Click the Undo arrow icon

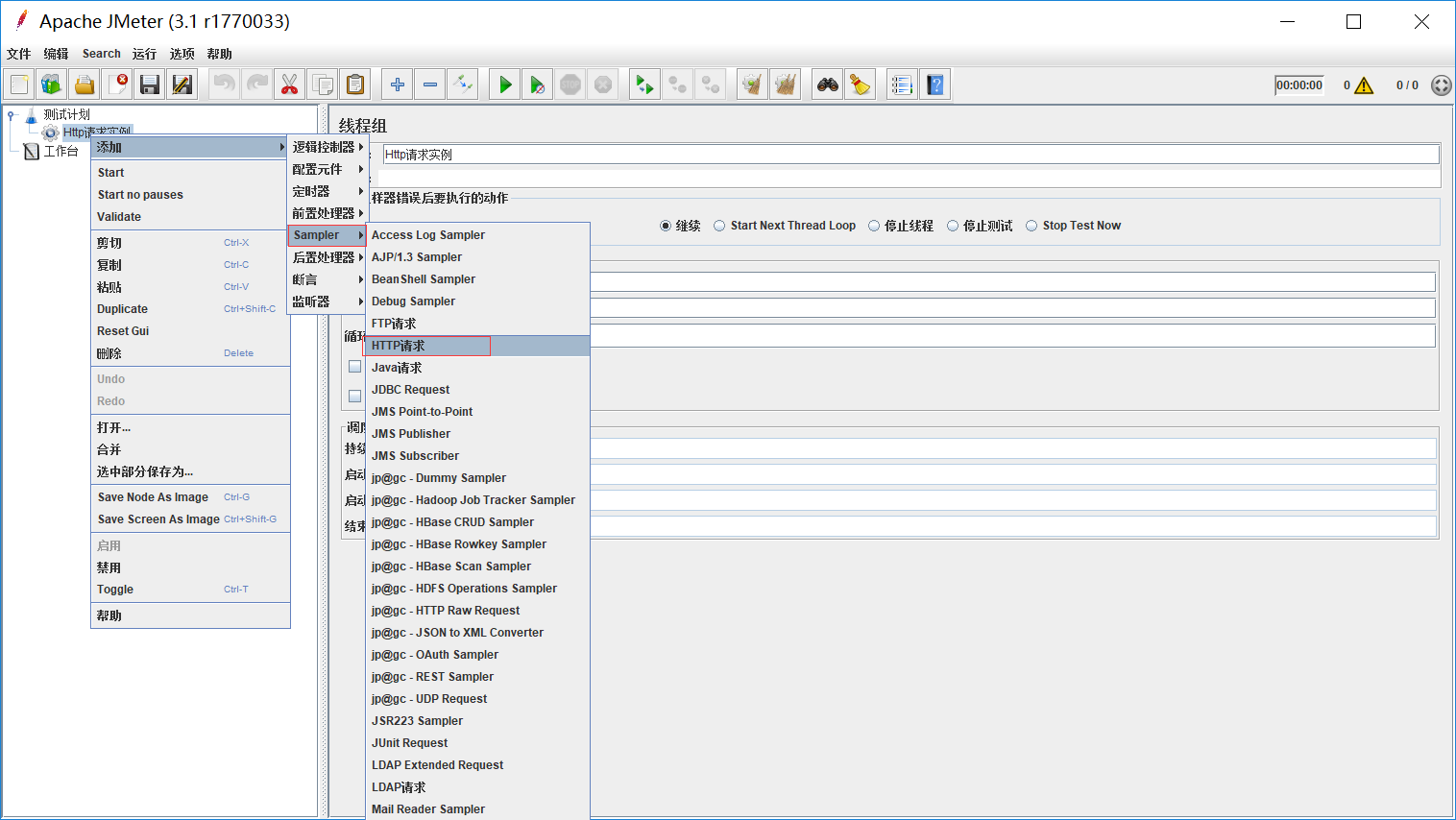pyautogui.click(x=225, y=84)
